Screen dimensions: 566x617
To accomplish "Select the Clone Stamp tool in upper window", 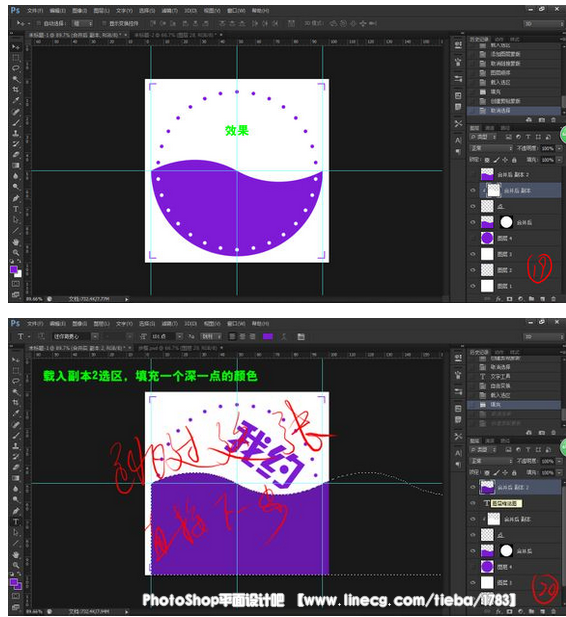I will (x=16, y=133).
